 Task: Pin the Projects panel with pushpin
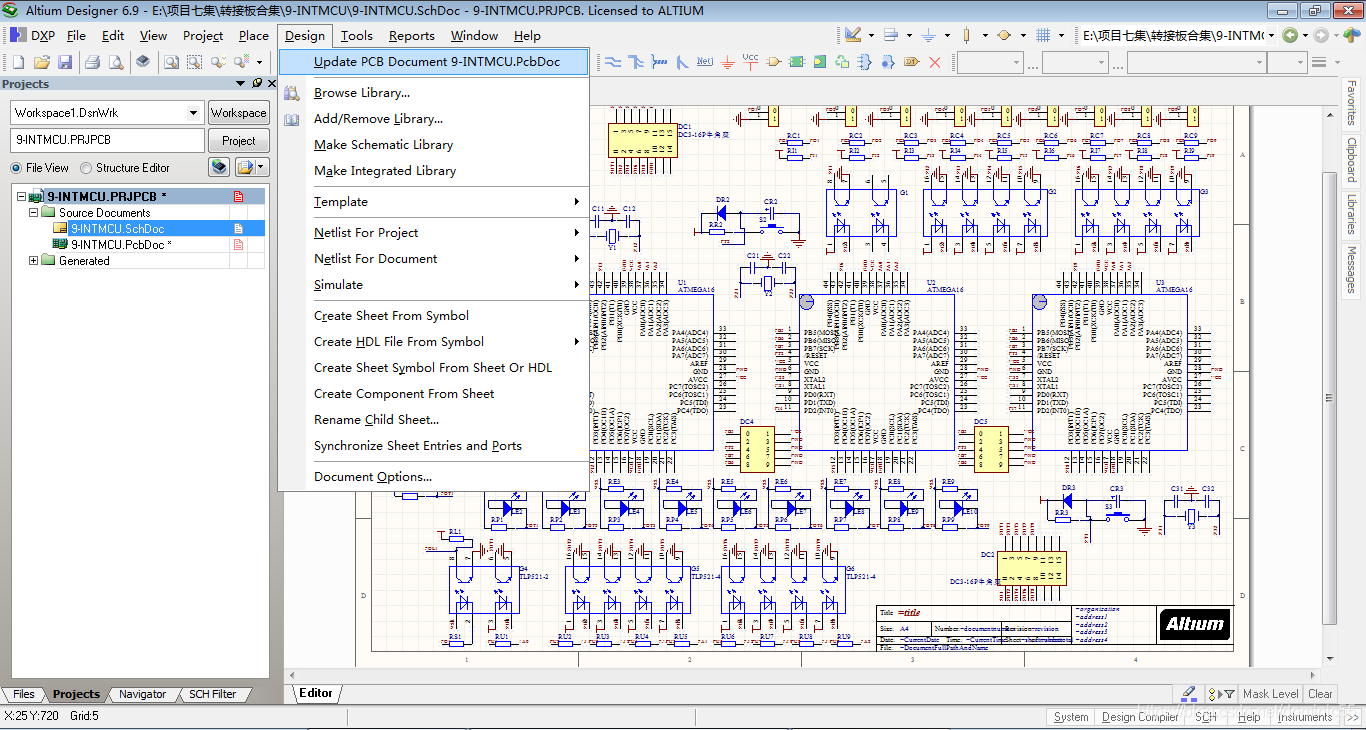[257, 83]
